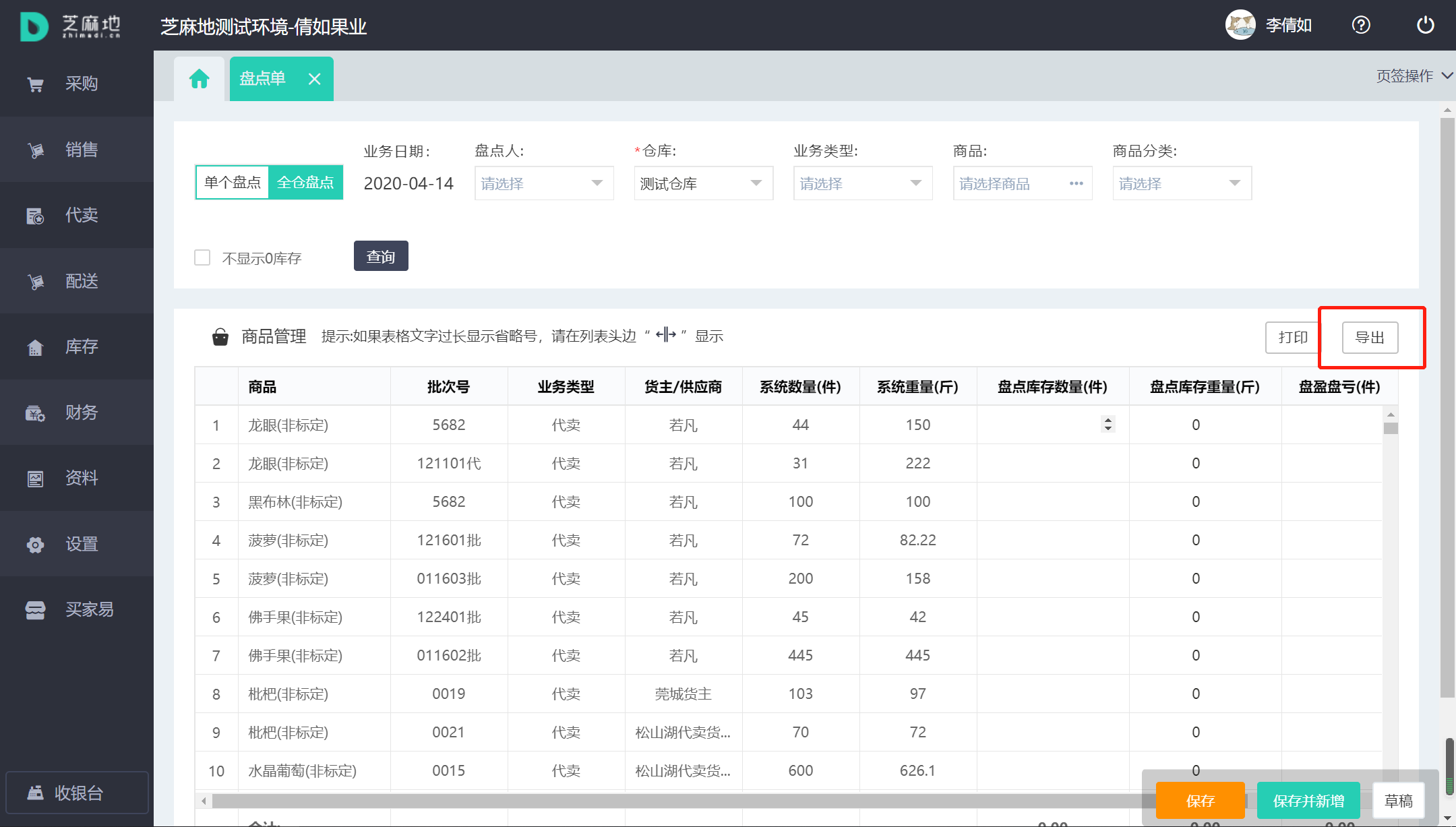Open the 配送 sidebar menu
The height and width of the screenshot is (827, 1456).
coord(77,281)
